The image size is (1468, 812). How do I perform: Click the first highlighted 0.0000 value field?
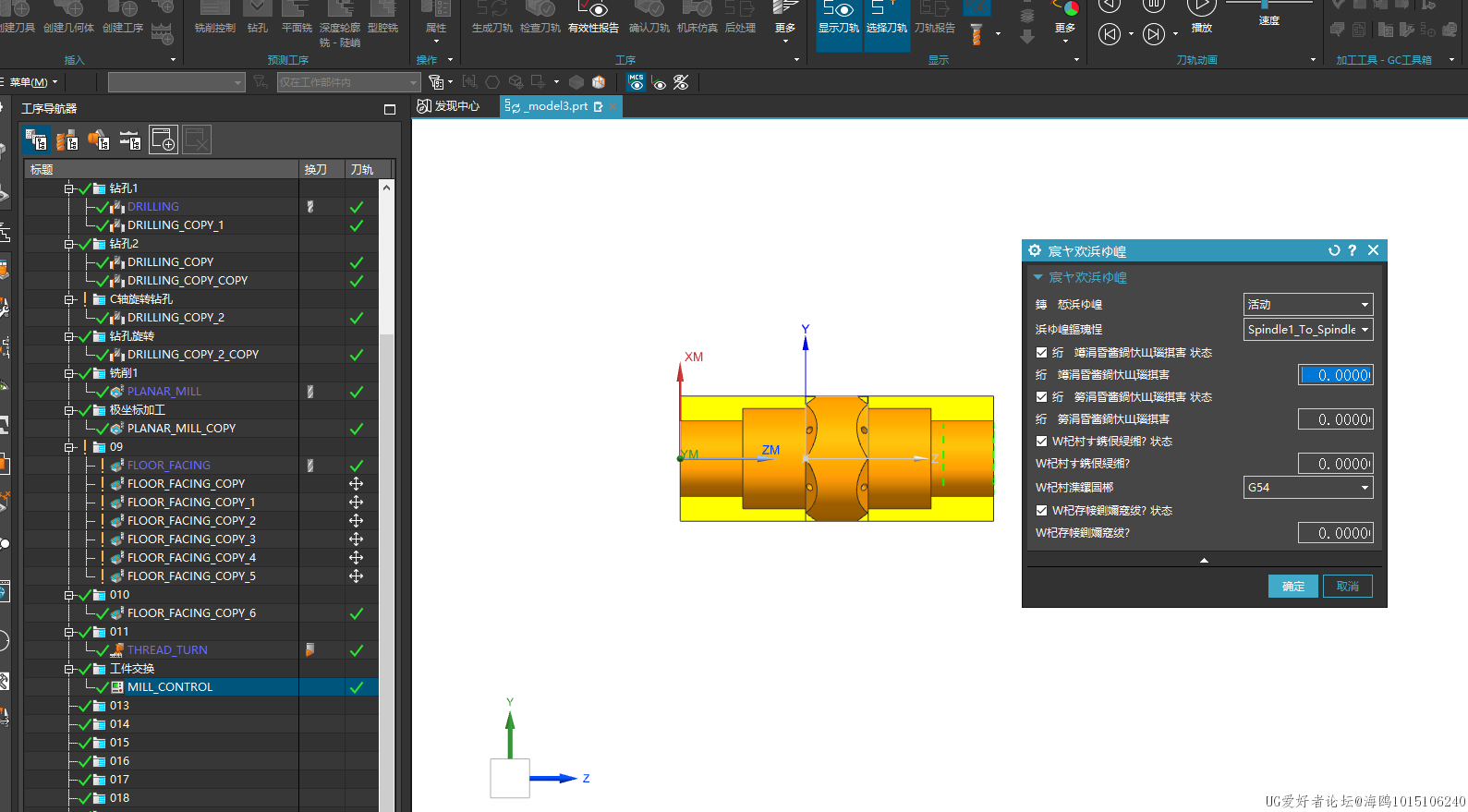click(x=1335, y=375)
